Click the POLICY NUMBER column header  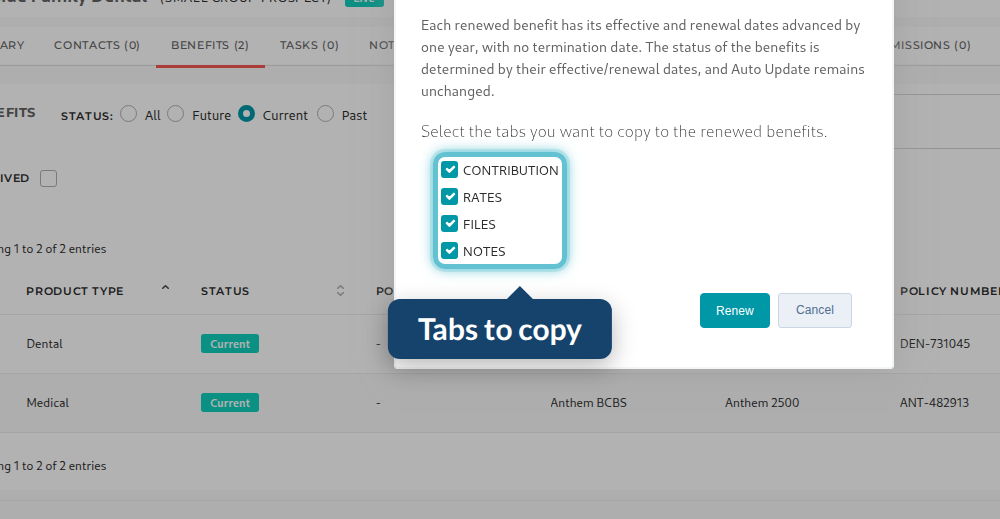(950, 291)
